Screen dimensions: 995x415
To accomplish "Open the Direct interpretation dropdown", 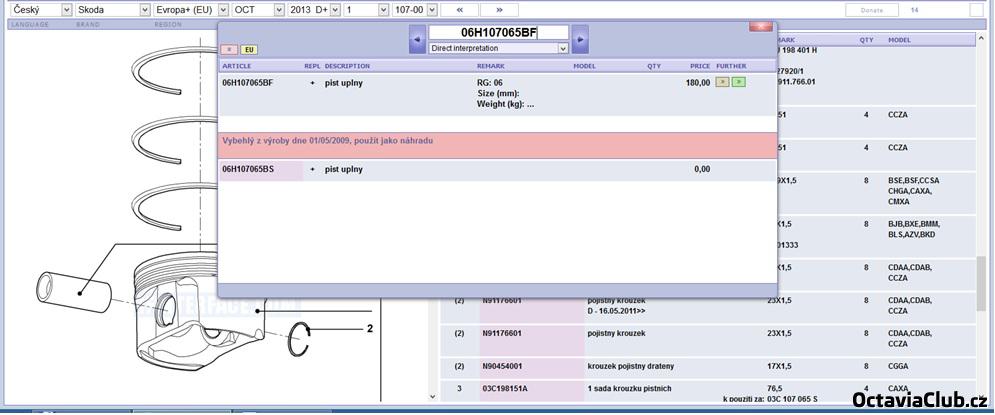I will pos(563,48).
